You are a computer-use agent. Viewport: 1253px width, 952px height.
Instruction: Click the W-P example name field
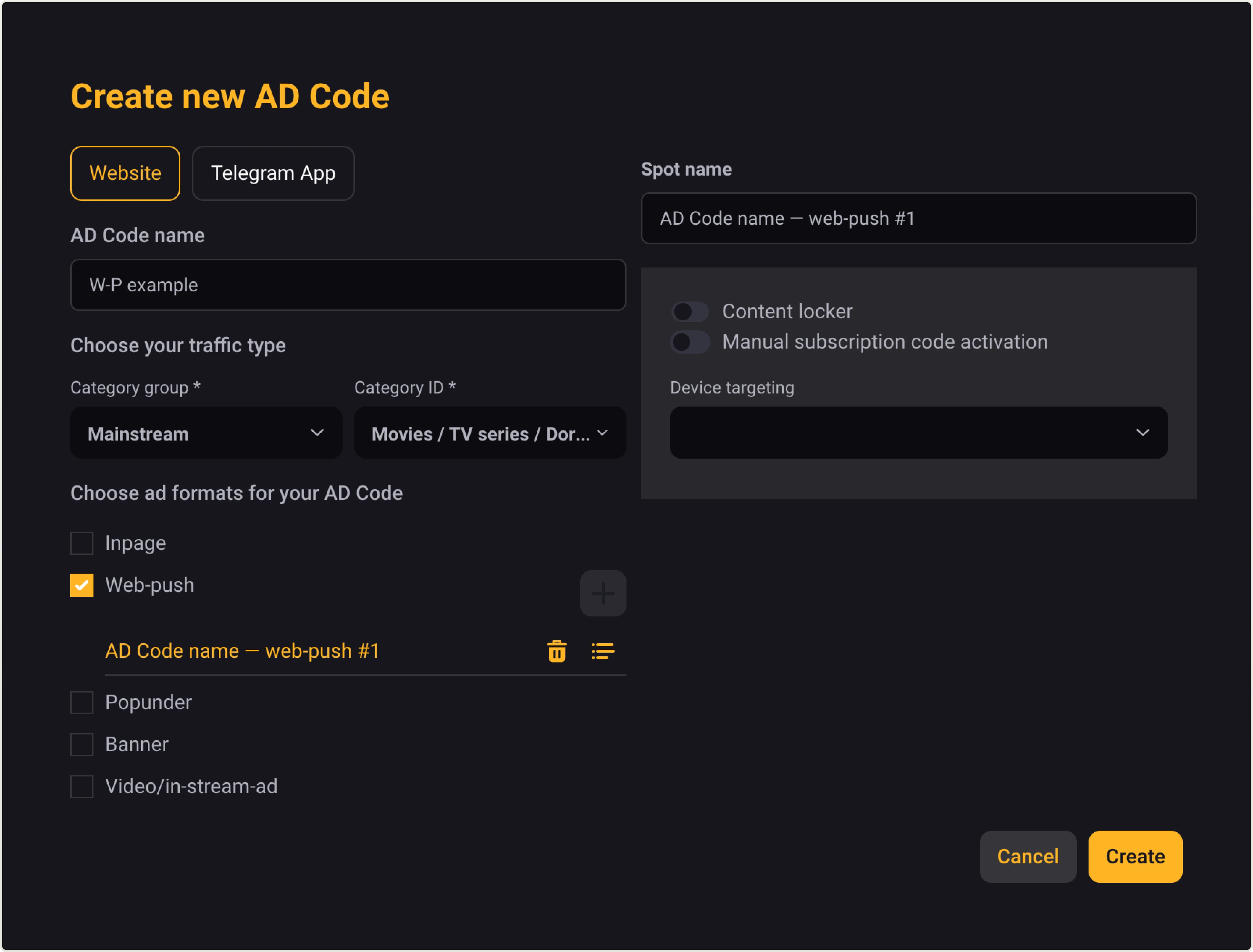348,284
